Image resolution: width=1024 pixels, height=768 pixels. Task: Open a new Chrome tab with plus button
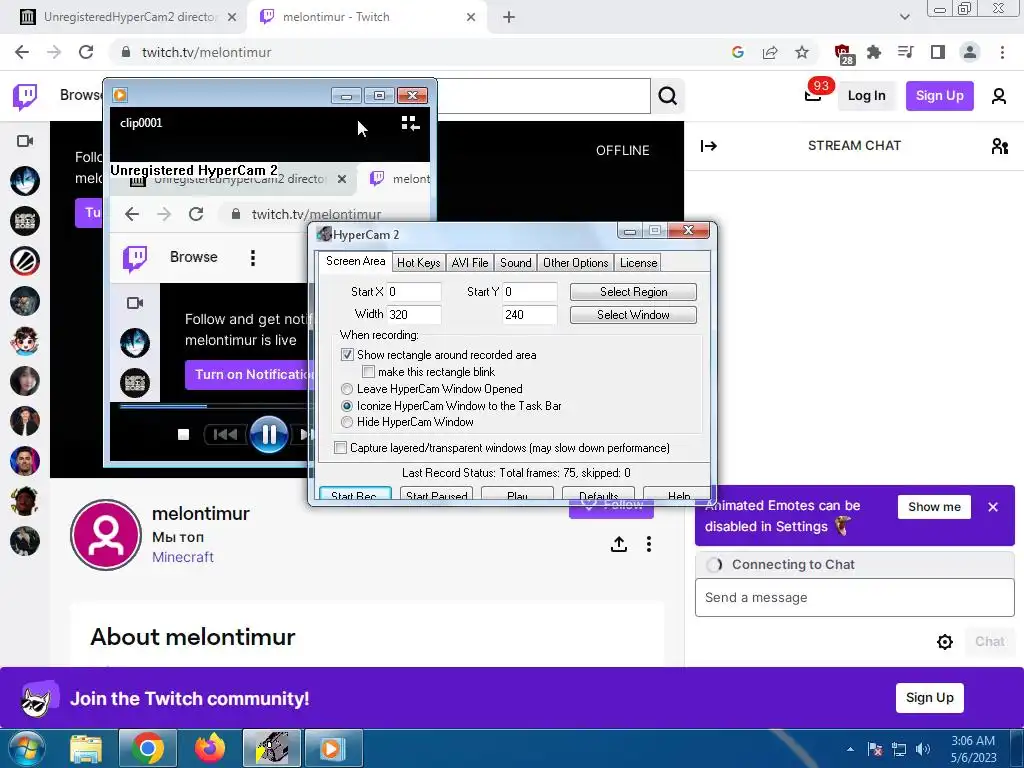point(509,17)
